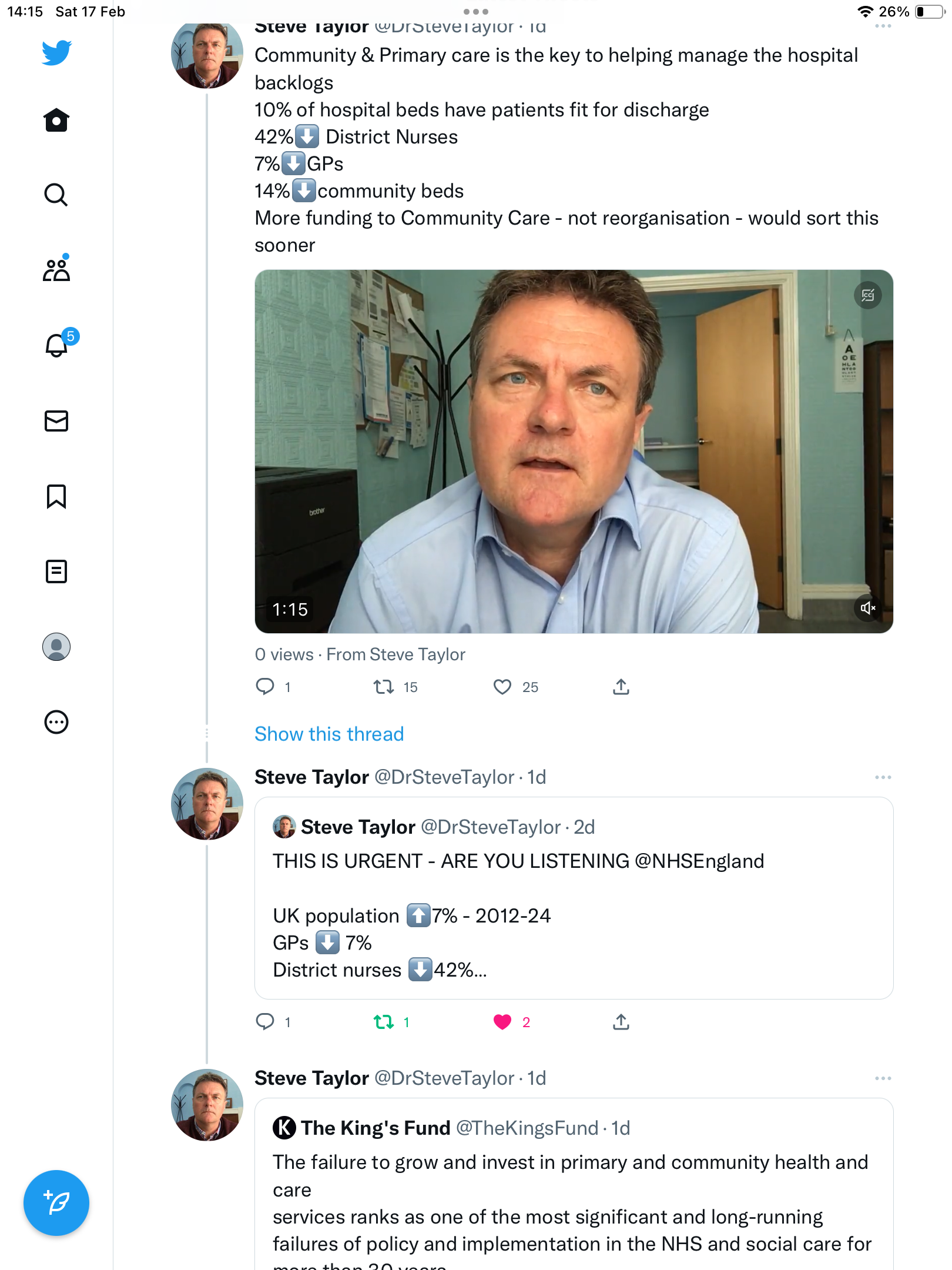This screenshot has height=1270, width=952.
Task: Open the Home feed icon
Action: [x=56, y=120]
